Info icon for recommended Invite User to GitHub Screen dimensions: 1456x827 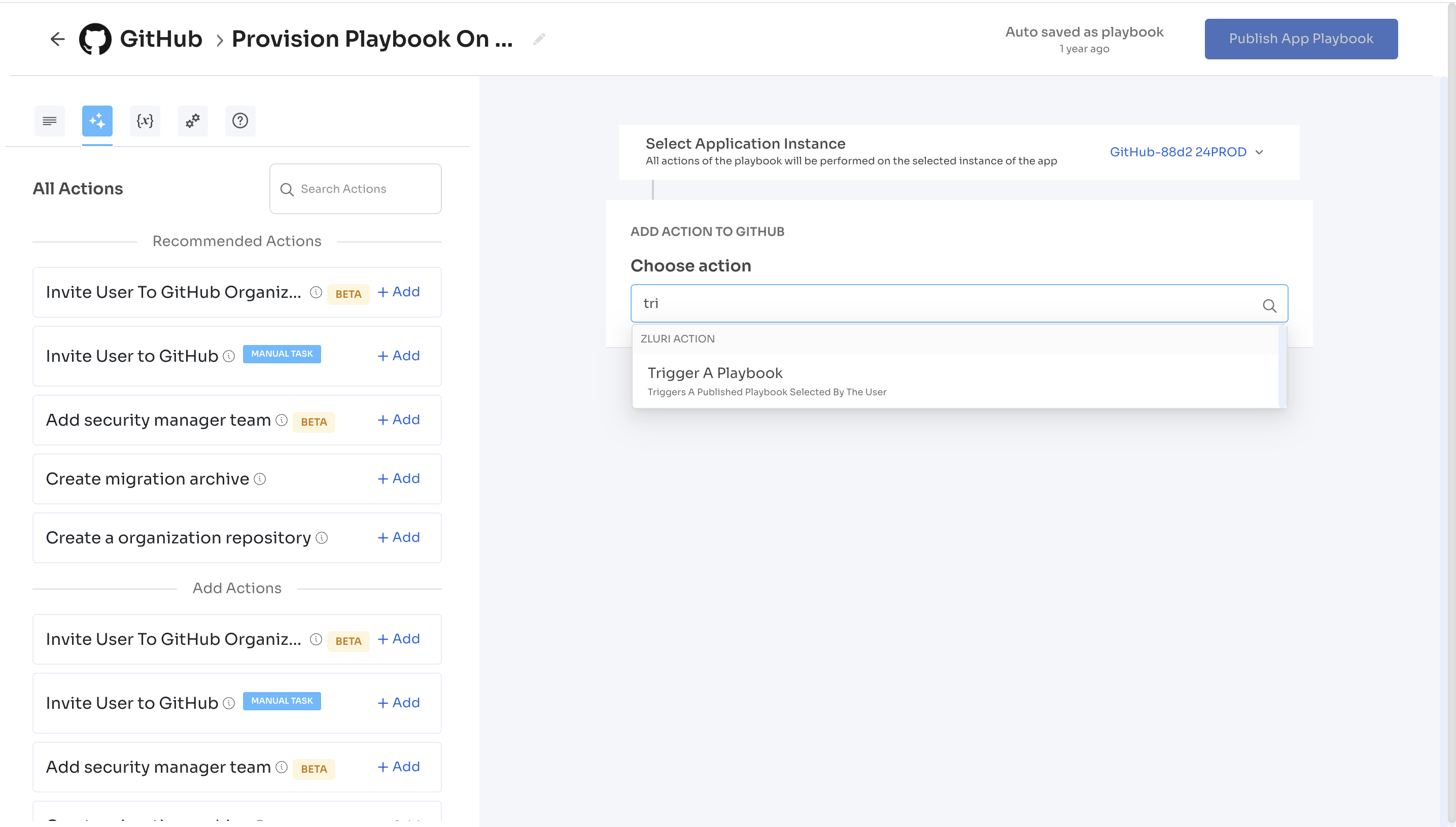coord(229,356)
